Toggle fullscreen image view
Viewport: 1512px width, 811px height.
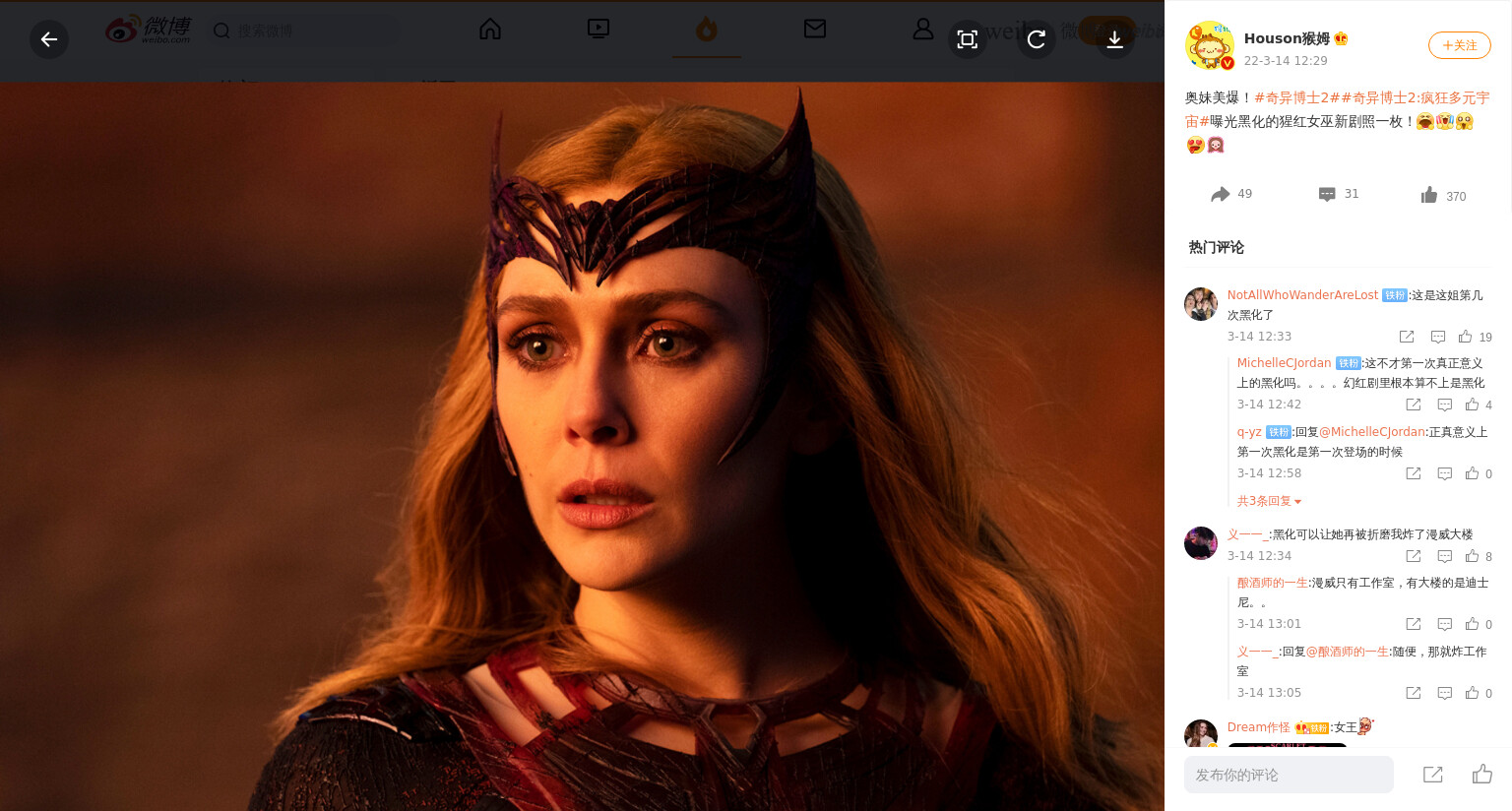pos(968,39)
